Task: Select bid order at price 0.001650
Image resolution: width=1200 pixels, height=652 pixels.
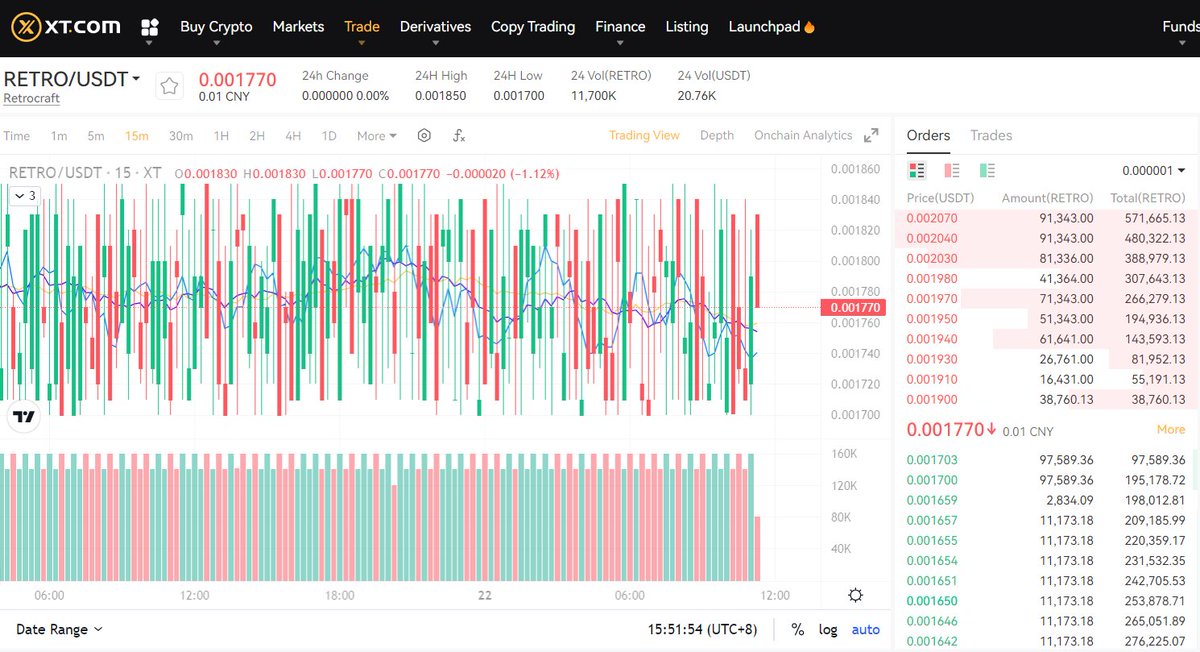Action: pyautogui.click(x=1046, y=601)
